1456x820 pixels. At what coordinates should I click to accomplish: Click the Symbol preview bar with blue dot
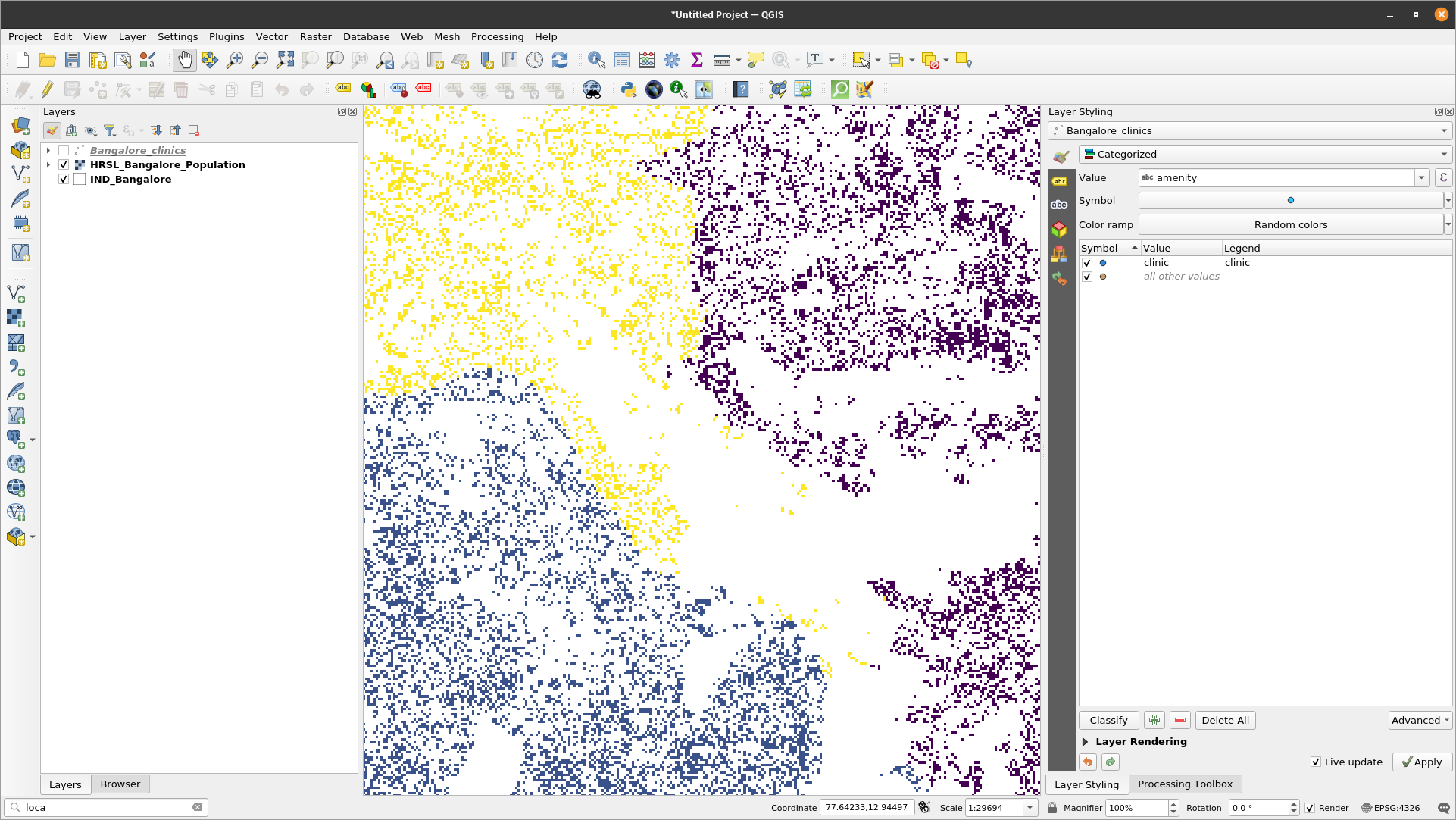point(1291,200)
